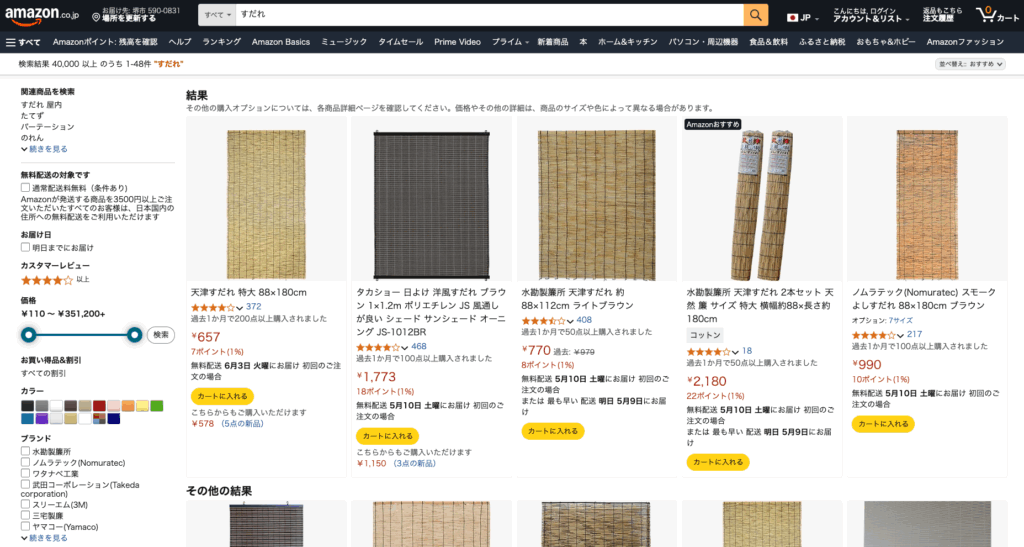The width and height of the screenshot is (1024, 547).
Task: Select the orange color swatch
Action: (x=128, y=406)
